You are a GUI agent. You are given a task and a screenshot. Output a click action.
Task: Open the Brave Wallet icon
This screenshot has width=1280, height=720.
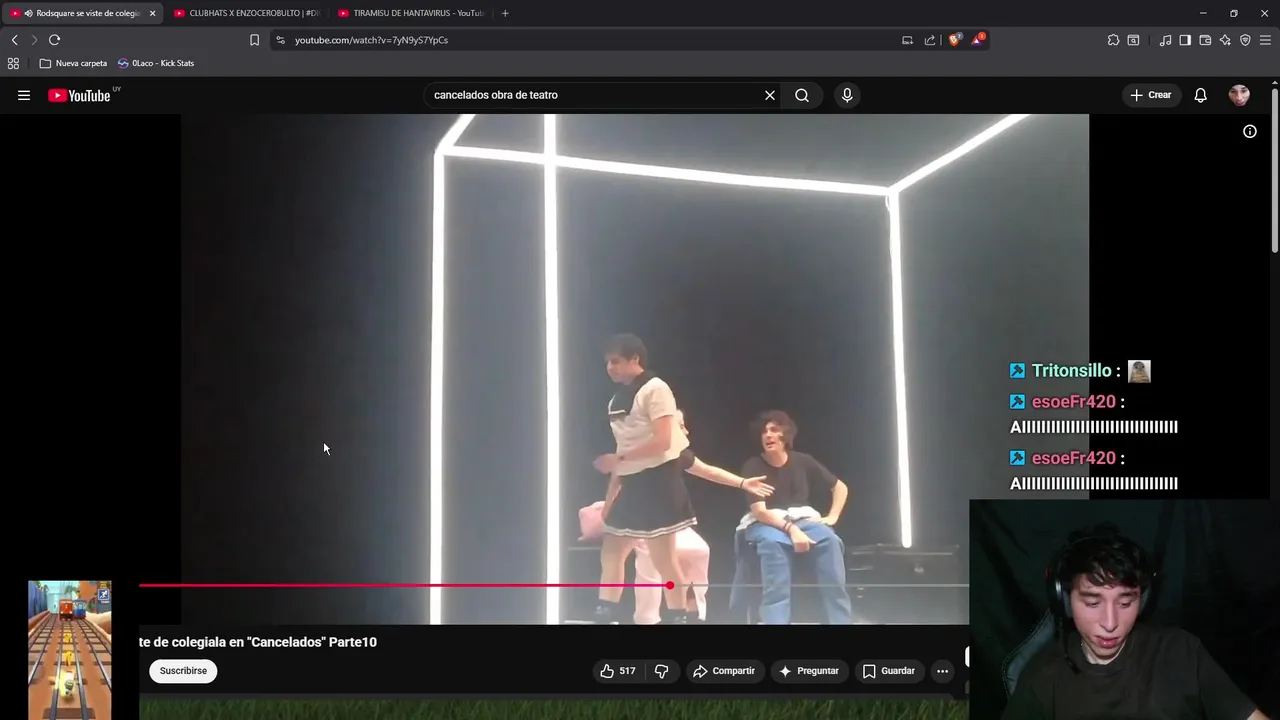1205,40
